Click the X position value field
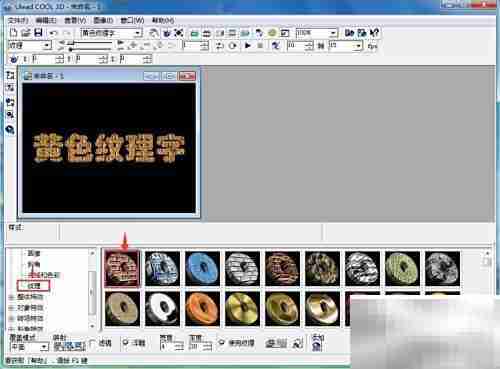 [43, 59]
